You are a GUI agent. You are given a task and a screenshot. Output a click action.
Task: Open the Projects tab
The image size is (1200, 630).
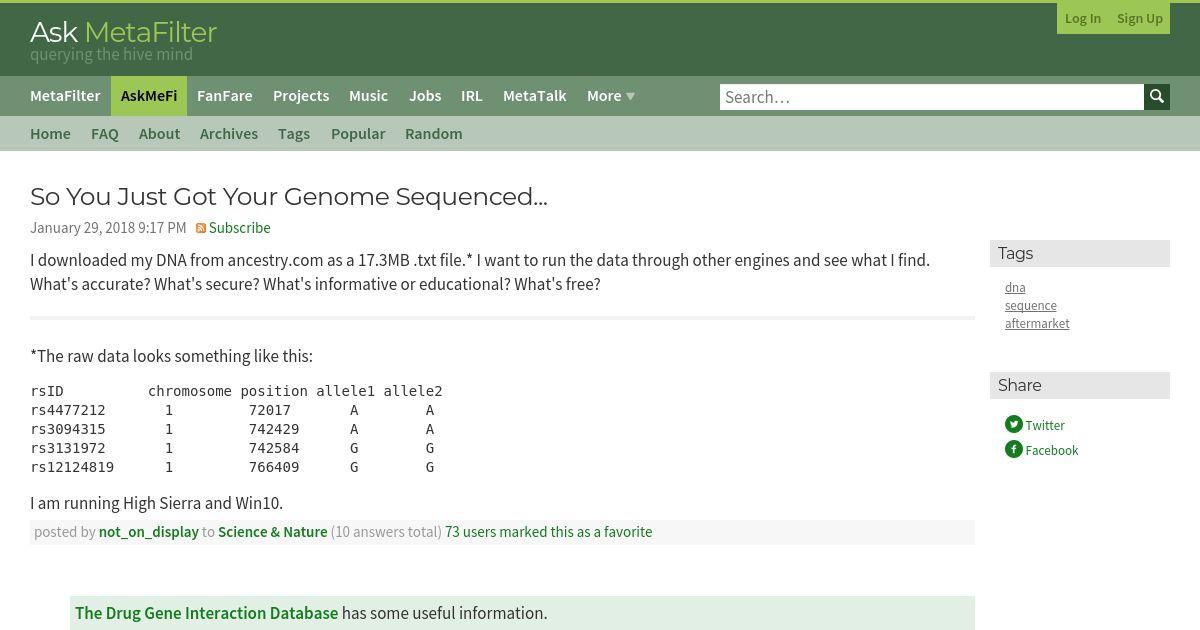pyautogui.click(x=301, y=96)
